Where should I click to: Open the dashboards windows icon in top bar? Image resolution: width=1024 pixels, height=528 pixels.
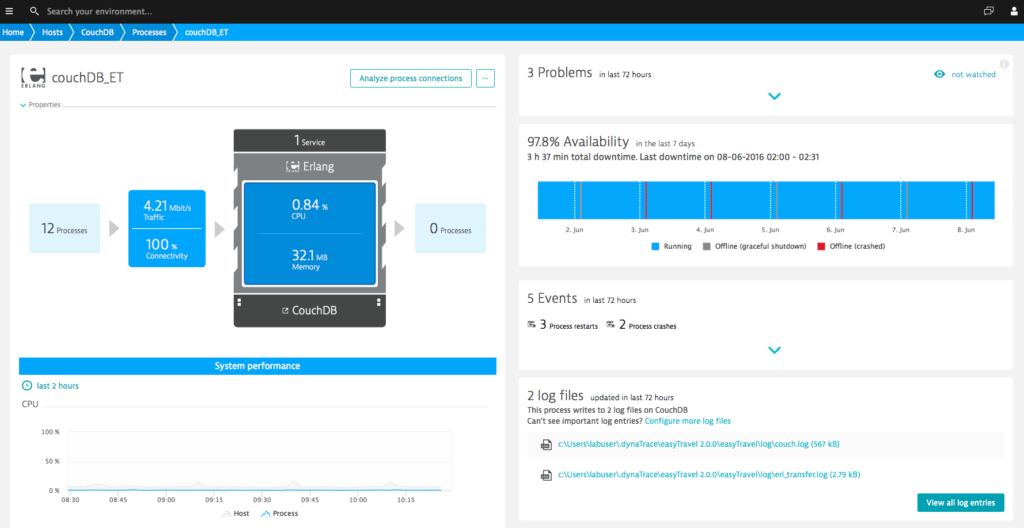[989, 11]
